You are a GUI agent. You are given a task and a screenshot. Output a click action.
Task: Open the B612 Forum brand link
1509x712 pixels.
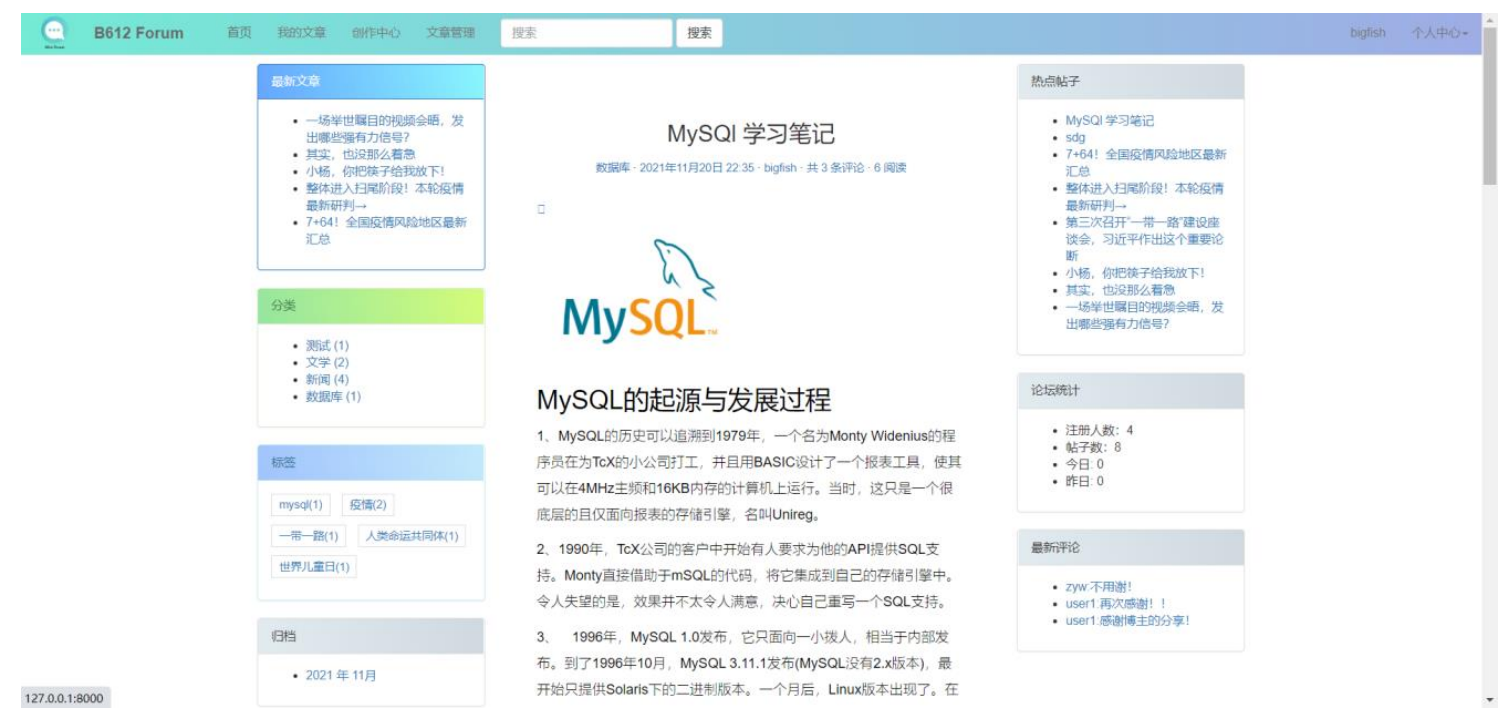[138, 33]
